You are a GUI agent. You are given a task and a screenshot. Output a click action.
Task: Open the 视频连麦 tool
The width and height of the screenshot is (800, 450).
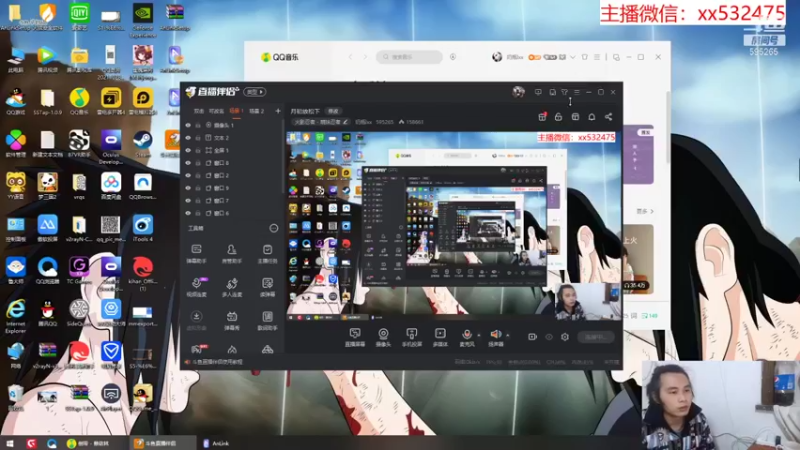pyautogui.click(x=196, y=287)
